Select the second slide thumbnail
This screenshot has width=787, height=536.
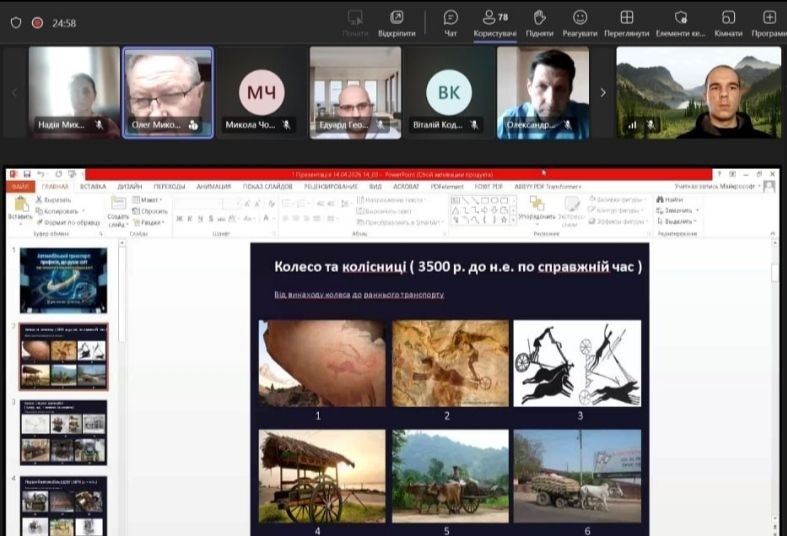click(x=63, y=357)
